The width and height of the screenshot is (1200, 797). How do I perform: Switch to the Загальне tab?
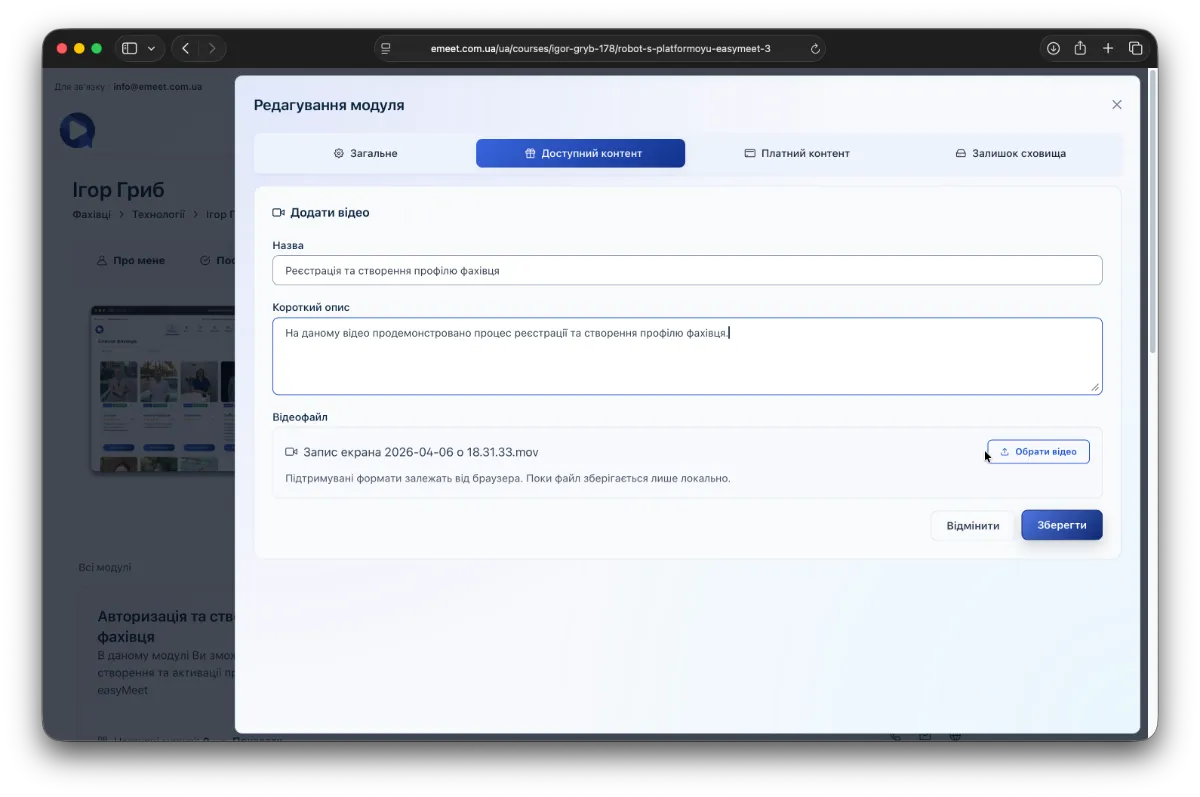pos(366,153)
